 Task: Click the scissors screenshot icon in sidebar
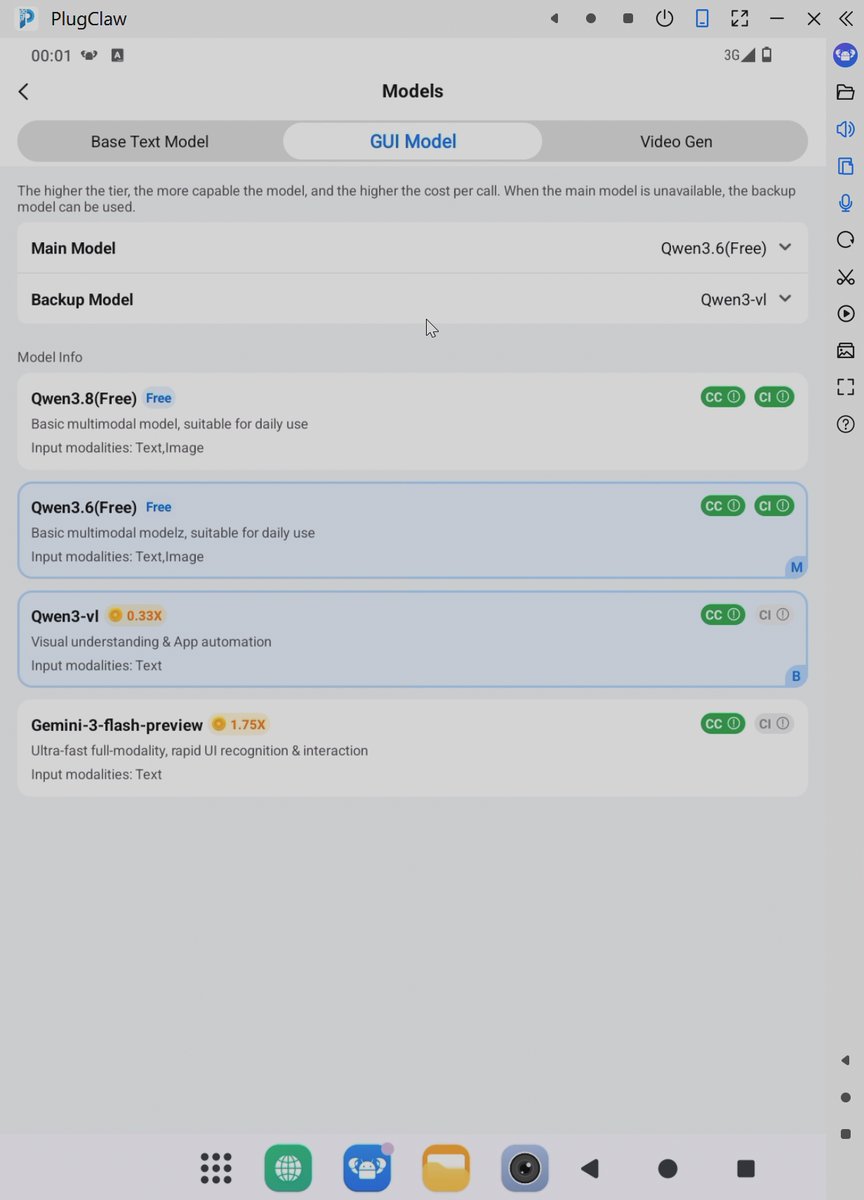click(845, 277)
